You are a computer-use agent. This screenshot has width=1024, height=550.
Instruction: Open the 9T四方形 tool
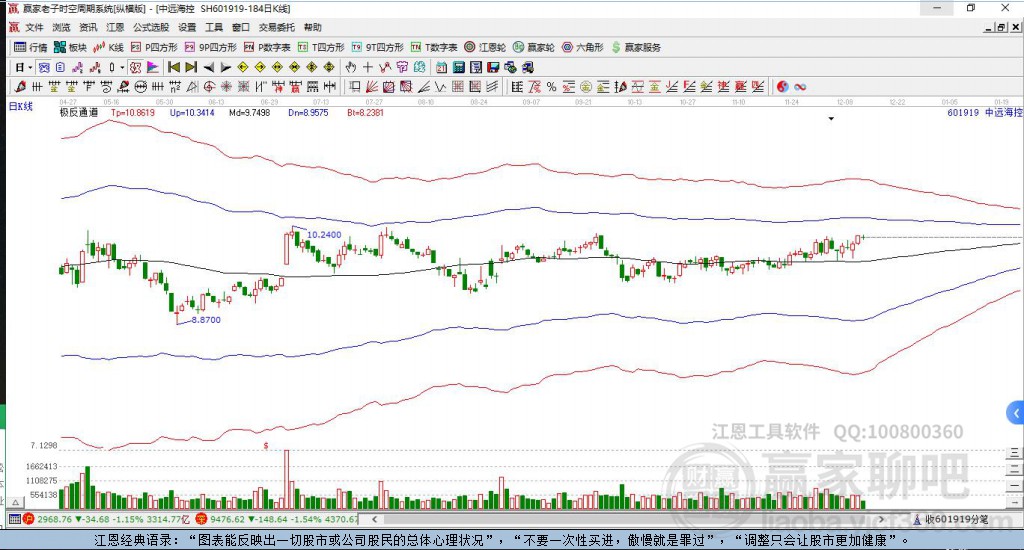pos(377,47)
